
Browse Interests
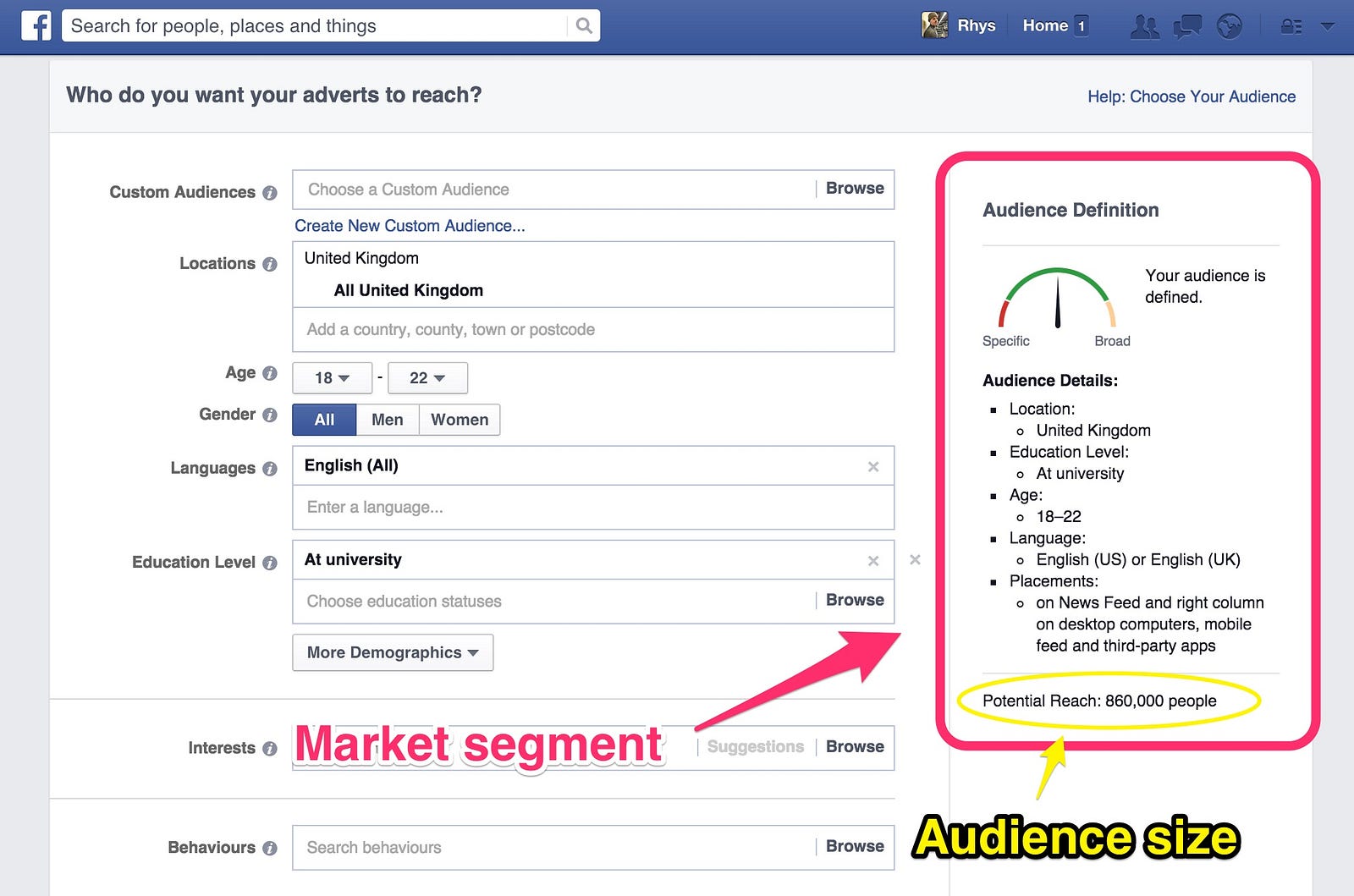(855, 747)
